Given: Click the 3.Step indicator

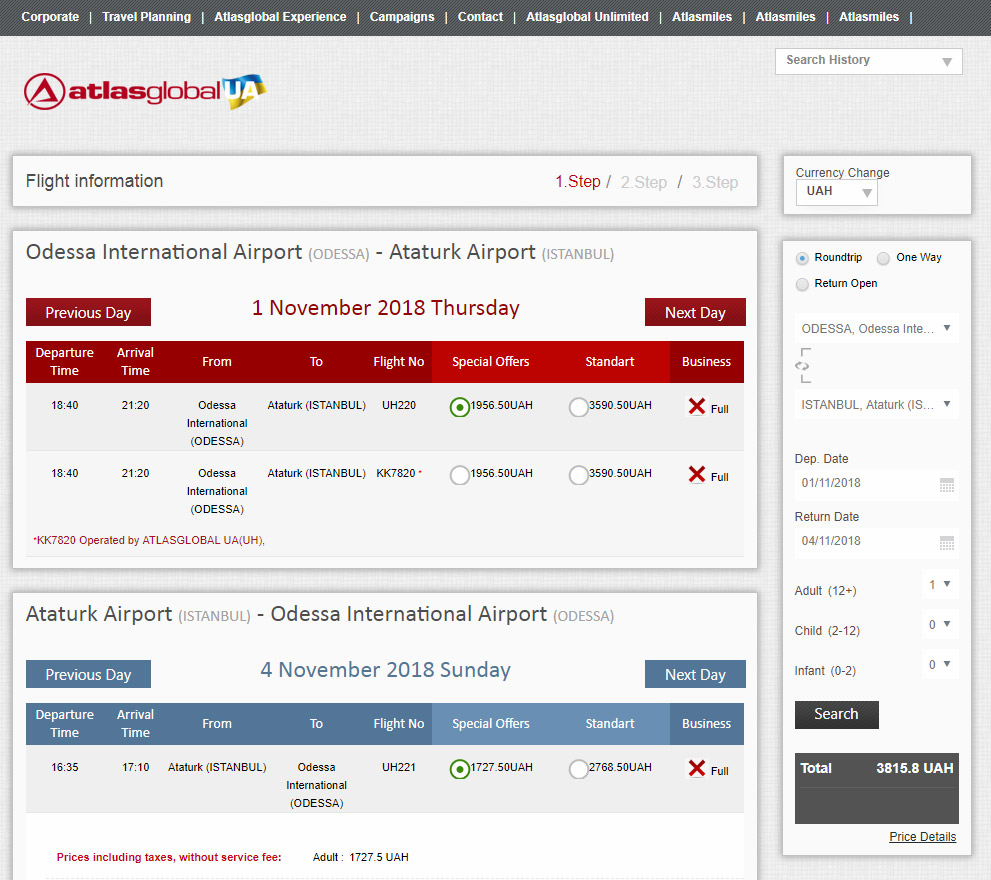Looking at the screenshot, I should pos(715,183).
